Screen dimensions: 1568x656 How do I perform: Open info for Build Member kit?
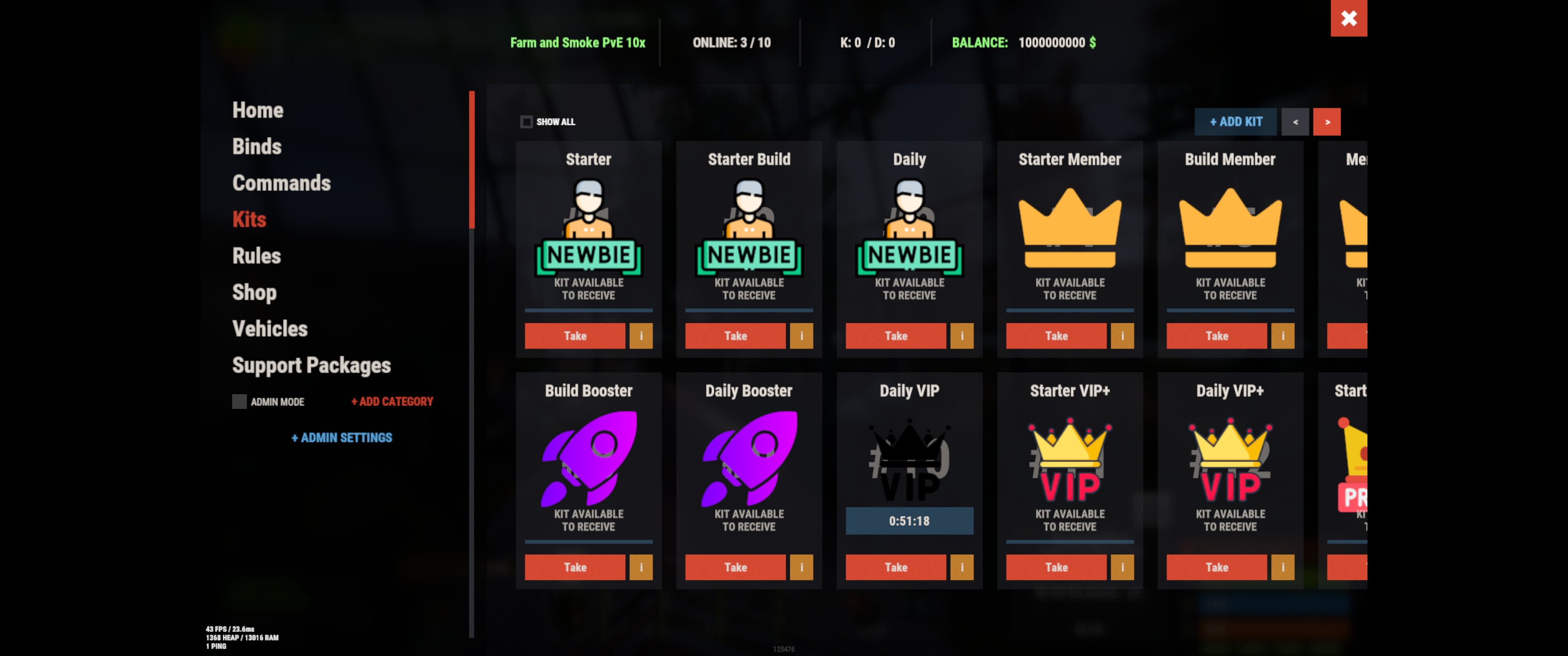coord(1283,336)
